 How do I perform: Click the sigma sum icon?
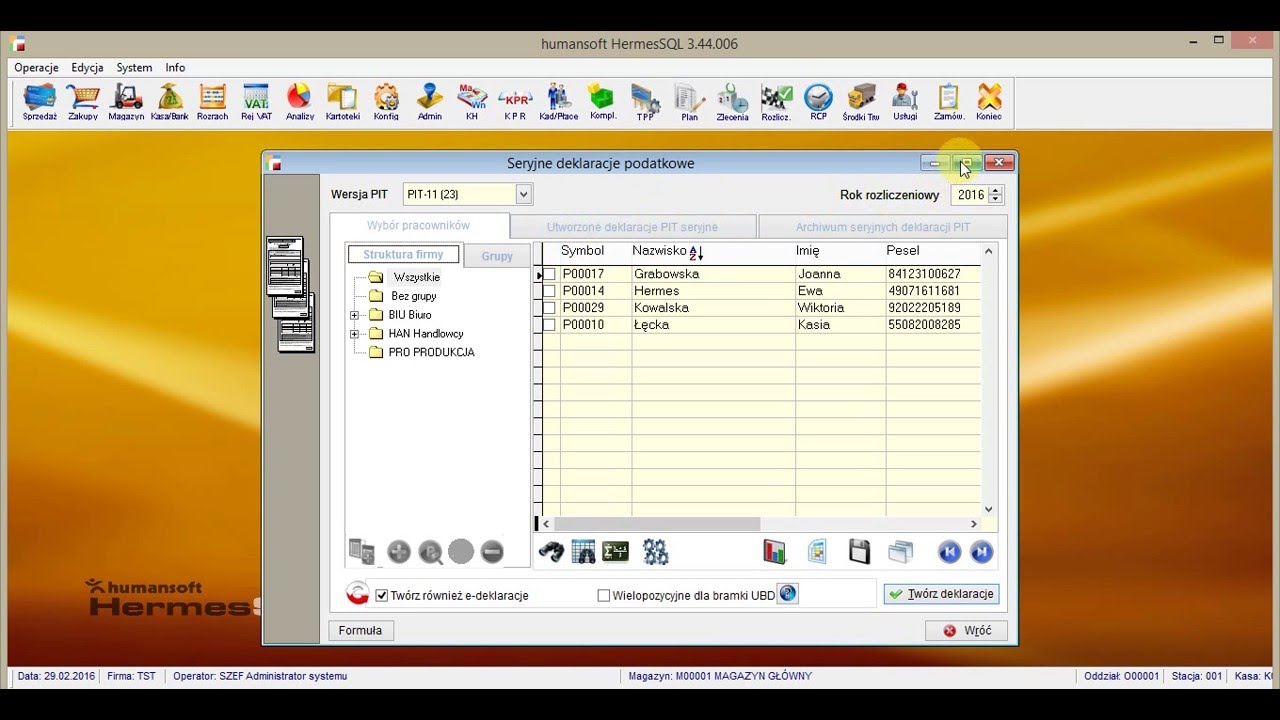pos(615,551)
